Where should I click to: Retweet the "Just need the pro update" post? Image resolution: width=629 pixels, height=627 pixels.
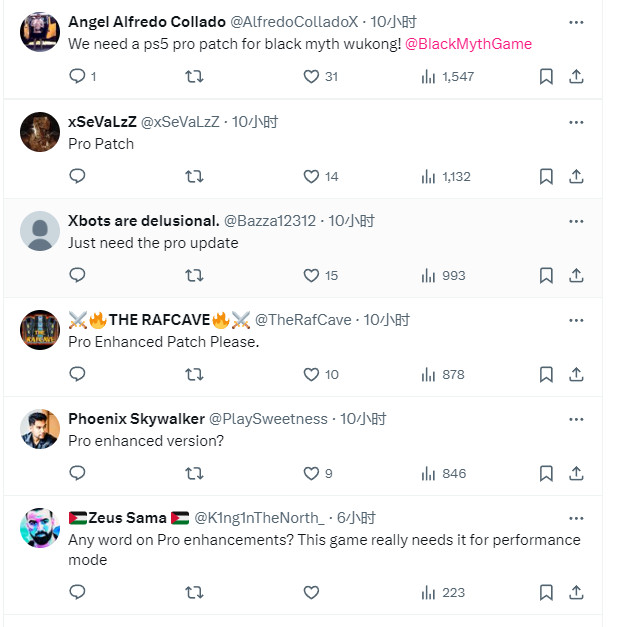coord(195,275)
